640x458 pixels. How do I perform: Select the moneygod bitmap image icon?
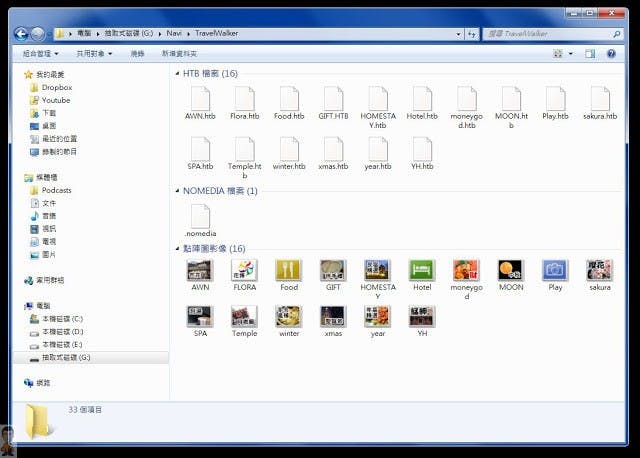[466, 270]
